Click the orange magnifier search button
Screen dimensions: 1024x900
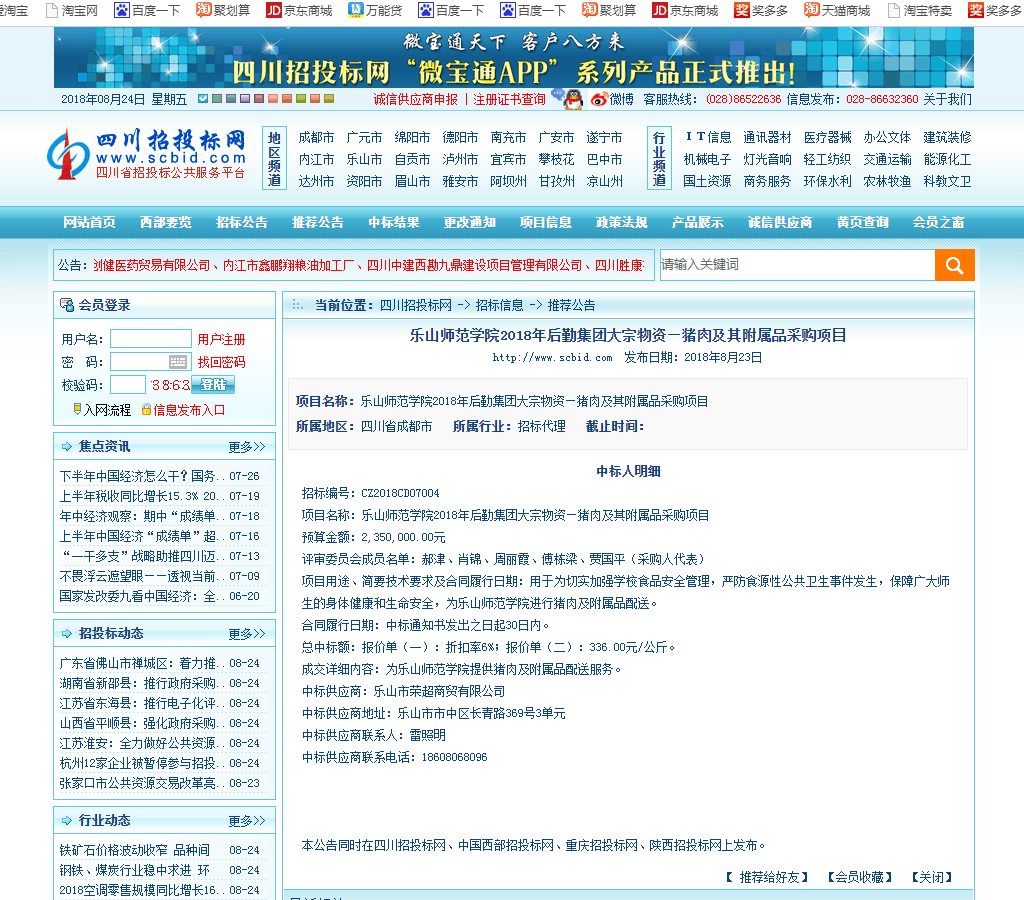click(x=954, y=265)
